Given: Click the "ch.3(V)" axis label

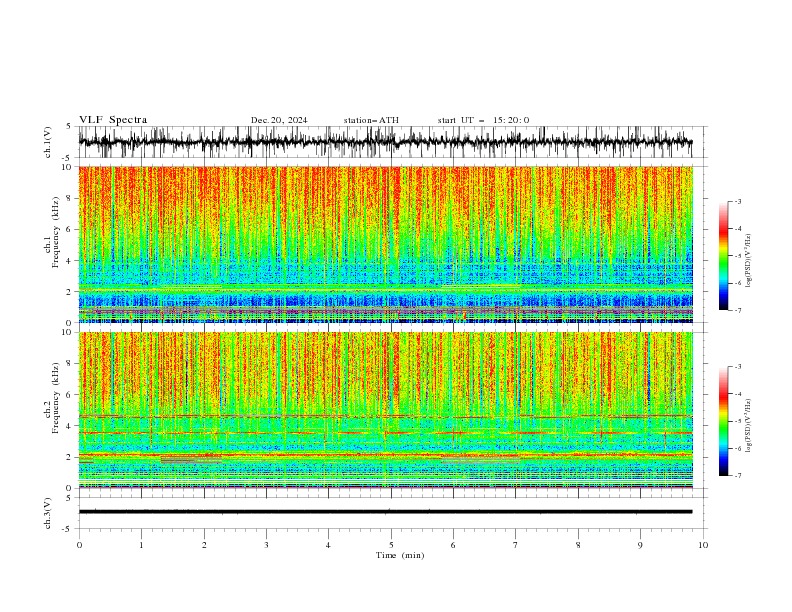Looking at the screenshot, I should tap(48, 513).
